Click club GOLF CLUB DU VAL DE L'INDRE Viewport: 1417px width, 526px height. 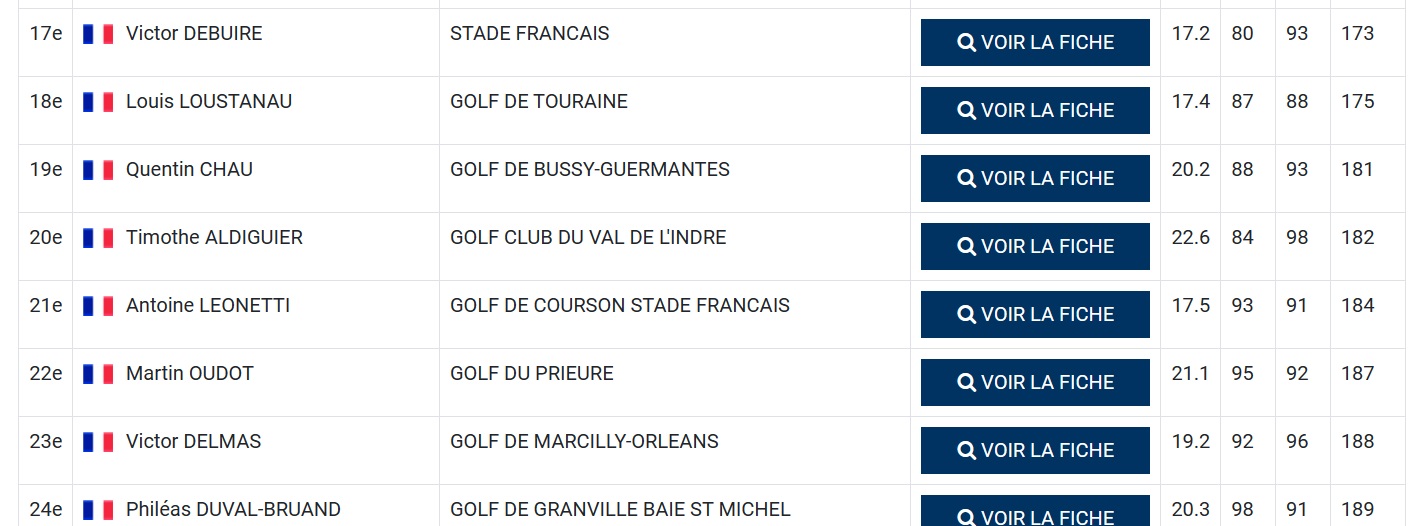(588, 238)
